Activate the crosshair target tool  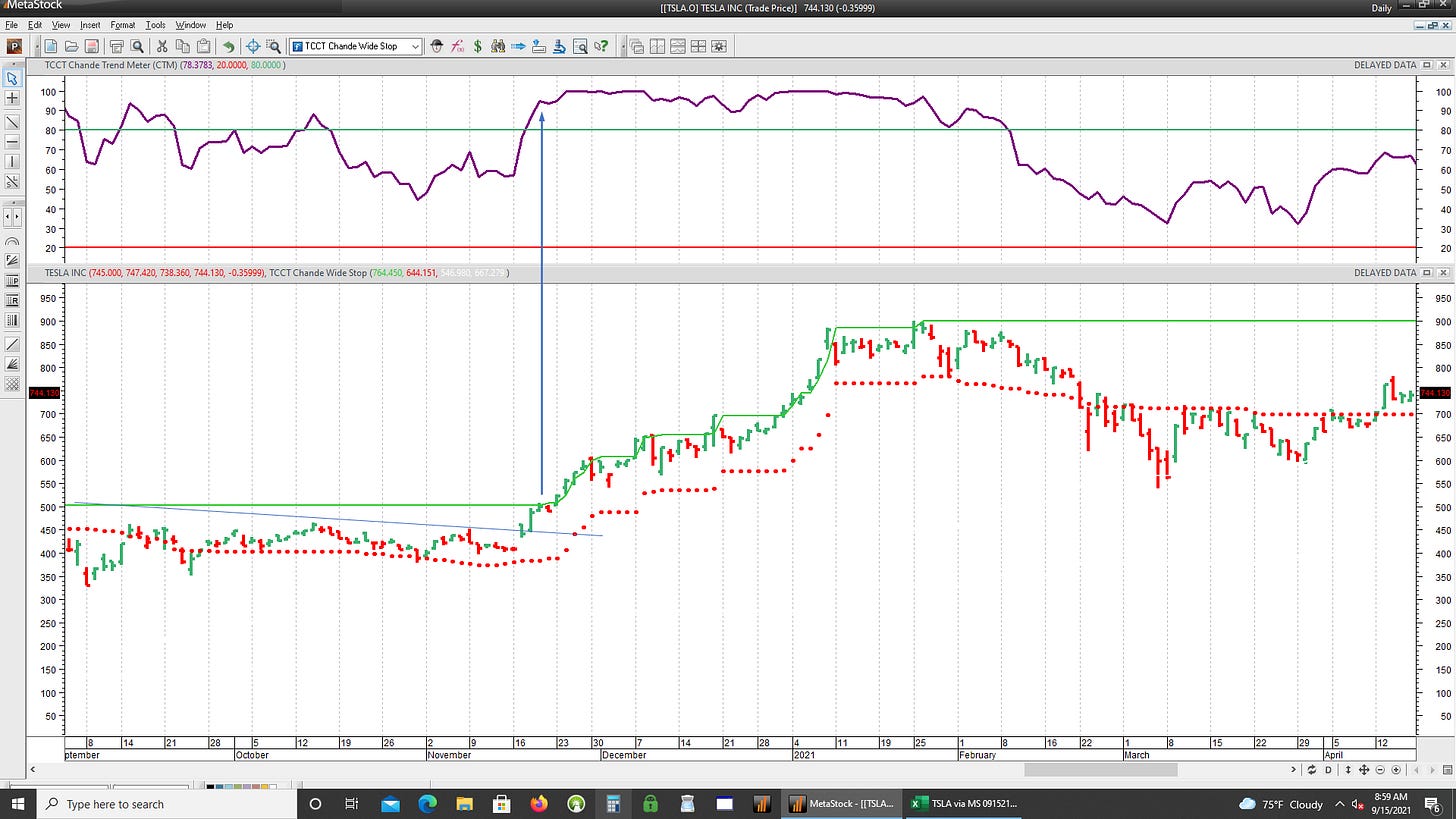click(253, 46)
